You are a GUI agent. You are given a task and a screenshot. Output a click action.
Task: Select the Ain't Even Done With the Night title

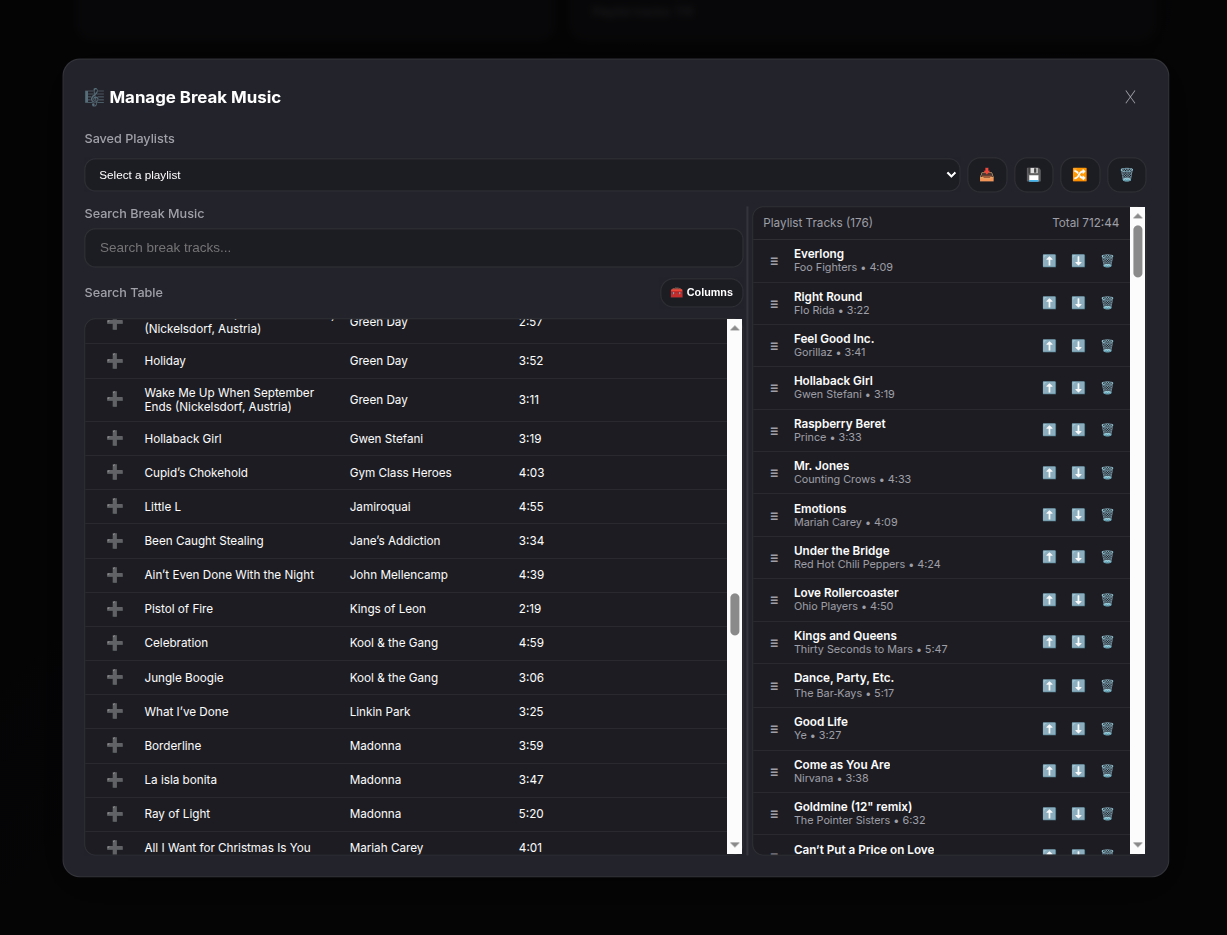click(229, 575)
